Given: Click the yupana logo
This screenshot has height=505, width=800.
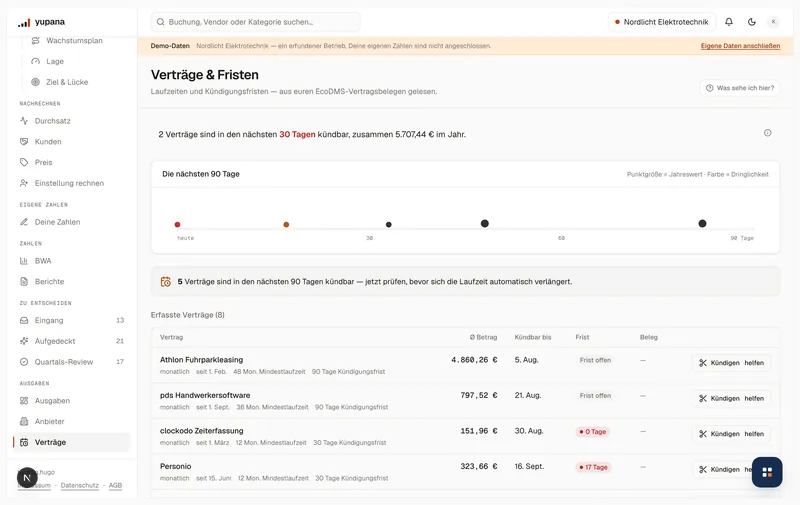Looking at the screenshot, I should [41, 22].
